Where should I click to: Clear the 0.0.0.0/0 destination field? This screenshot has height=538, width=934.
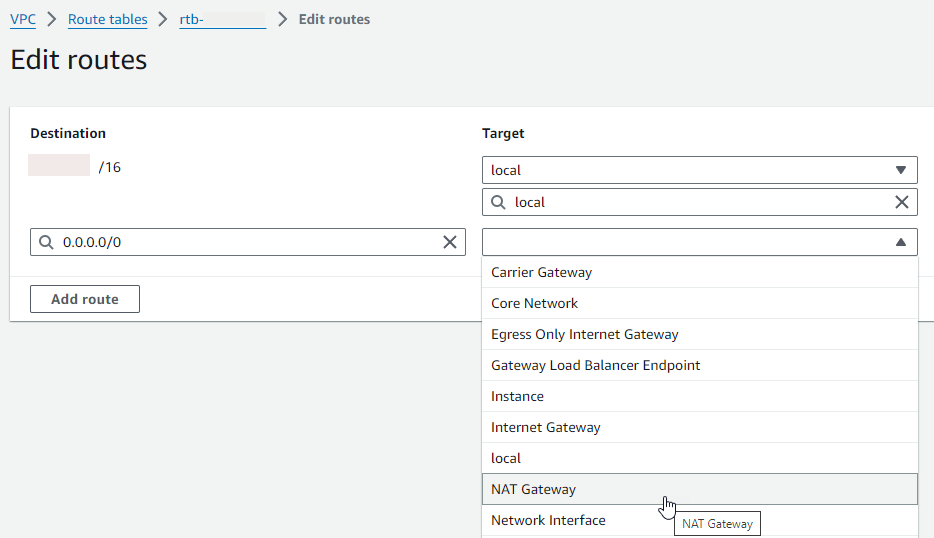tap(450, 242)
